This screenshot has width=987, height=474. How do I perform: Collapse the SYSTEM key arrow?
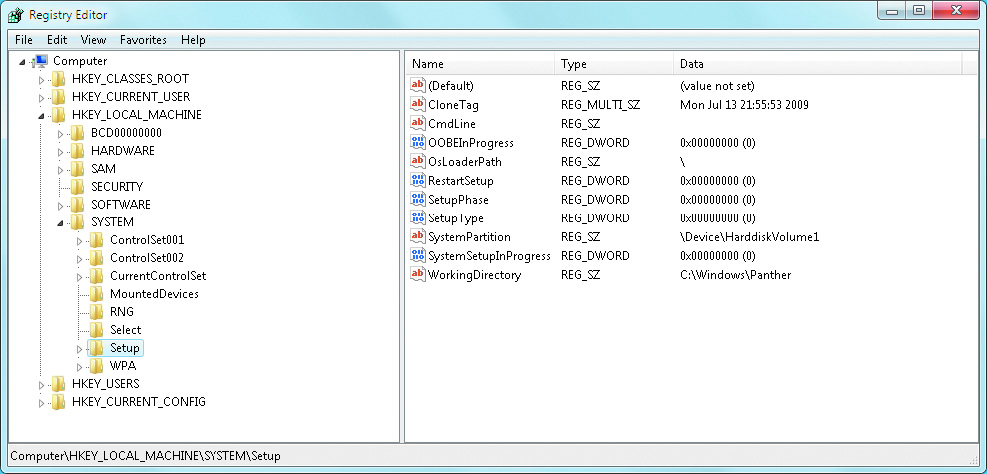(x=60, y=223)
